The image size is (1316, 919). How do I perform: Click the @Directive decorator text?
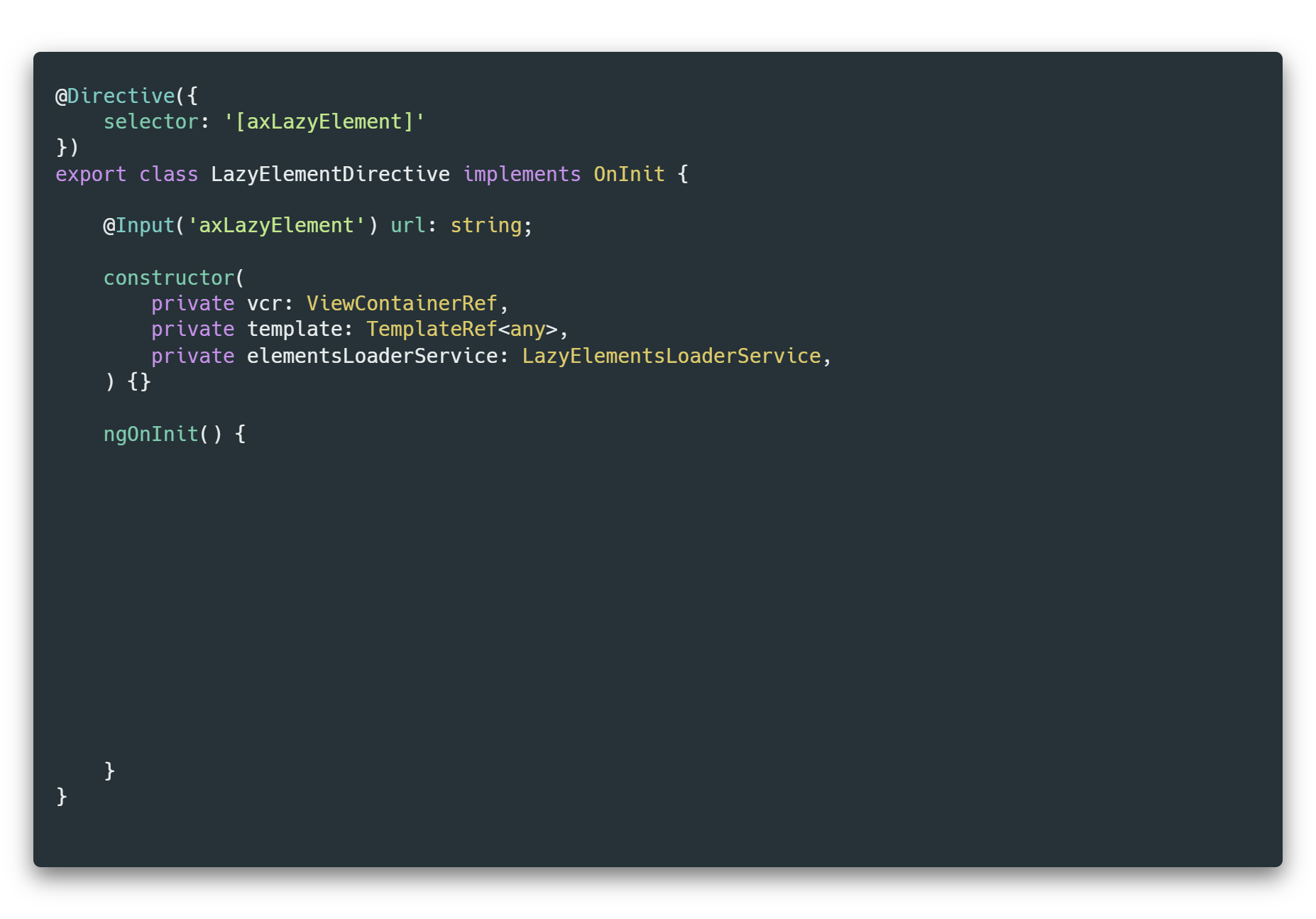[115, 96]
